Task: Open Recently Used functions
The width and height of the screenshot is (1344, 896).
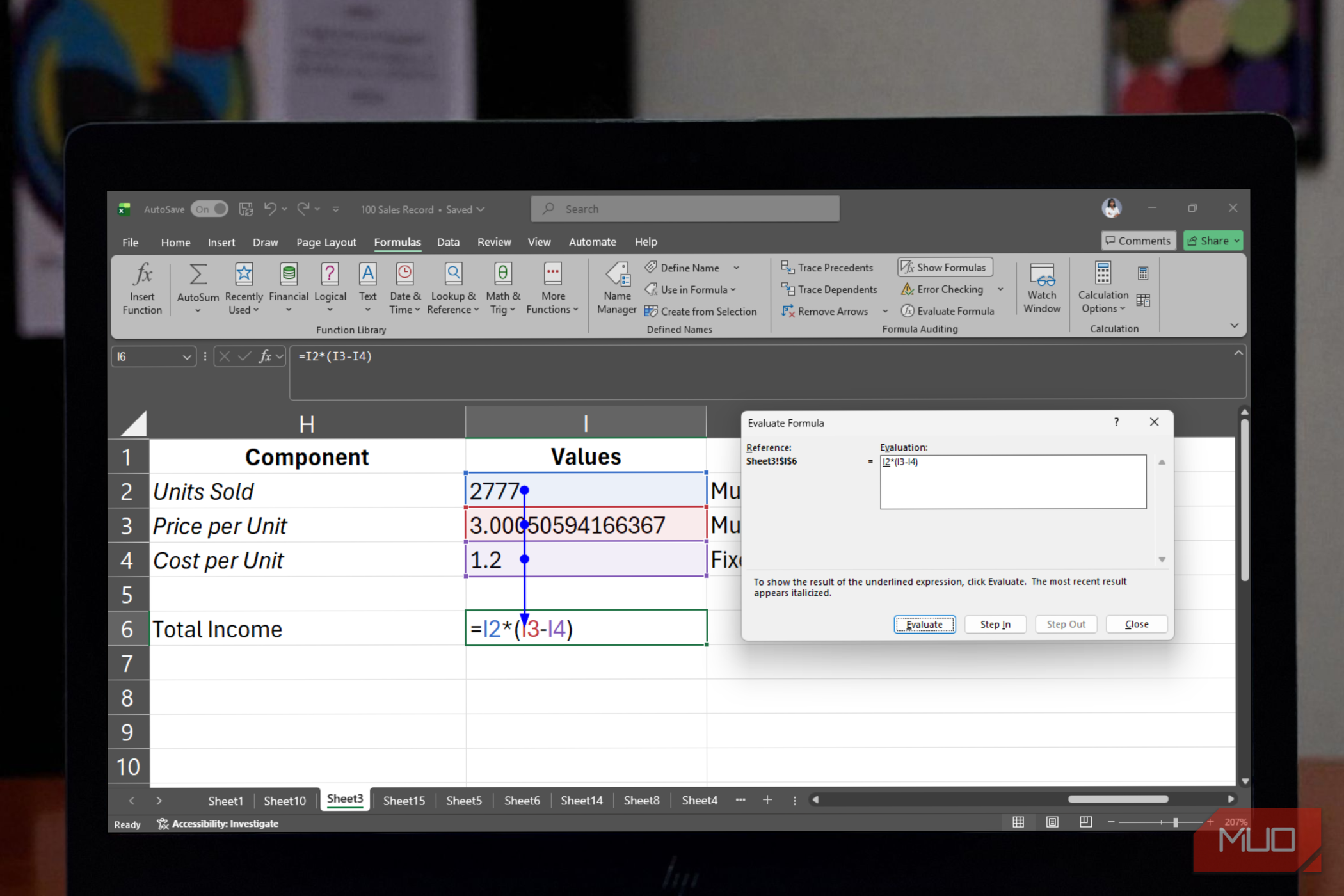Action: tap(244, 289)
